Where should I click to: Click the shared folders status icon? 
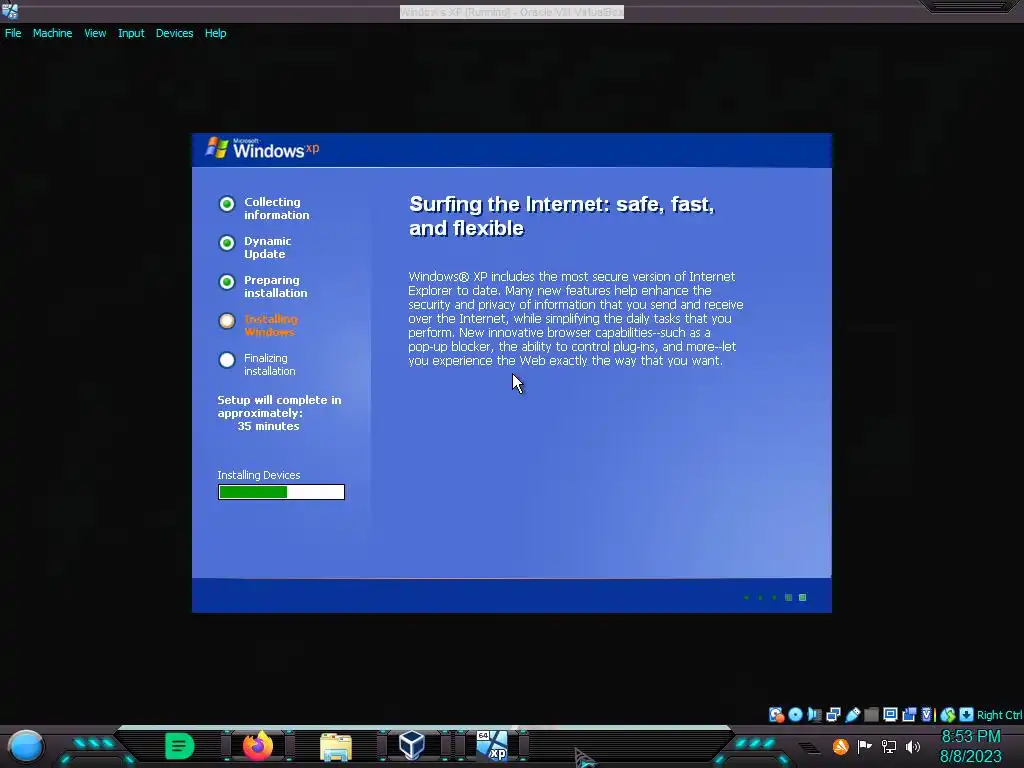pyautogui.click(x=871, y=714)
